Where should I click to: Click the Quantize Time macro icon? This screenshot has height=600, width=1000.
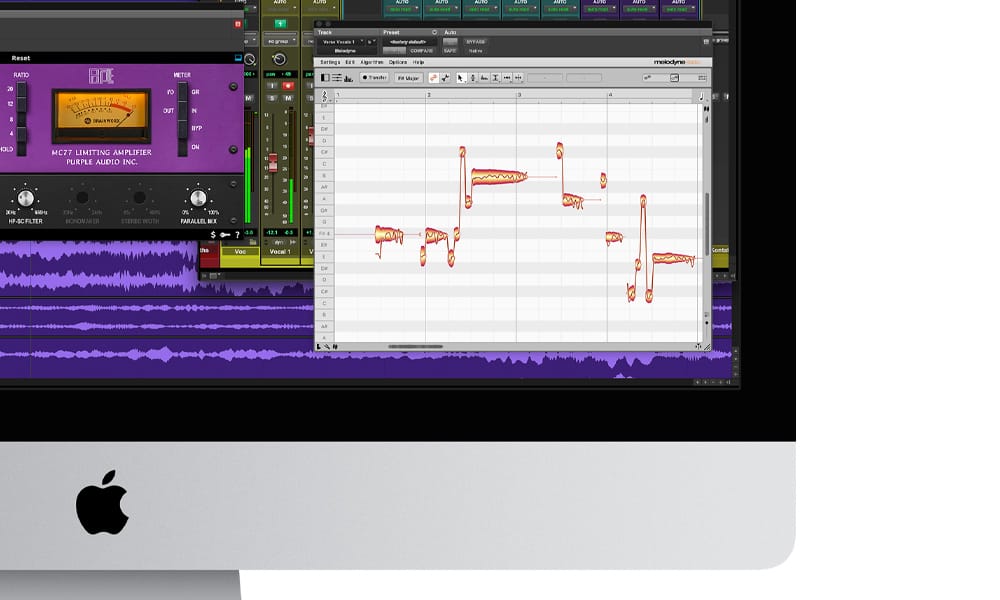[445, 78]
